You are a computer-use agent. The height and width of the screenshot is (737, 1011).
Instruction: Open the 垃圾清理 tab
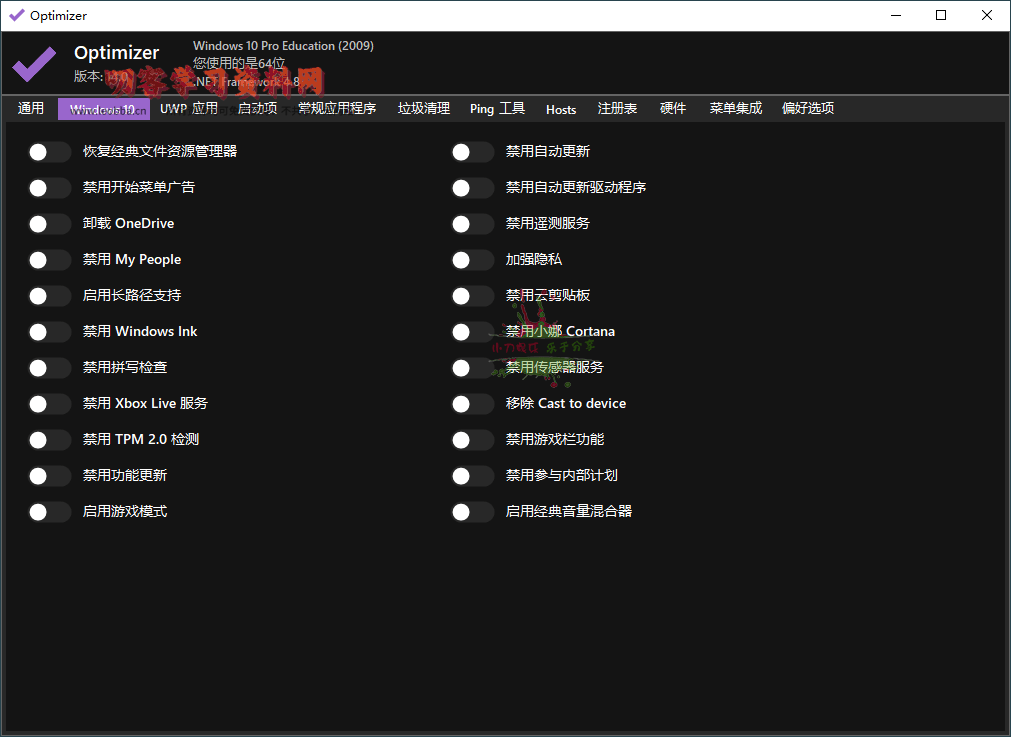click(424, 109)
